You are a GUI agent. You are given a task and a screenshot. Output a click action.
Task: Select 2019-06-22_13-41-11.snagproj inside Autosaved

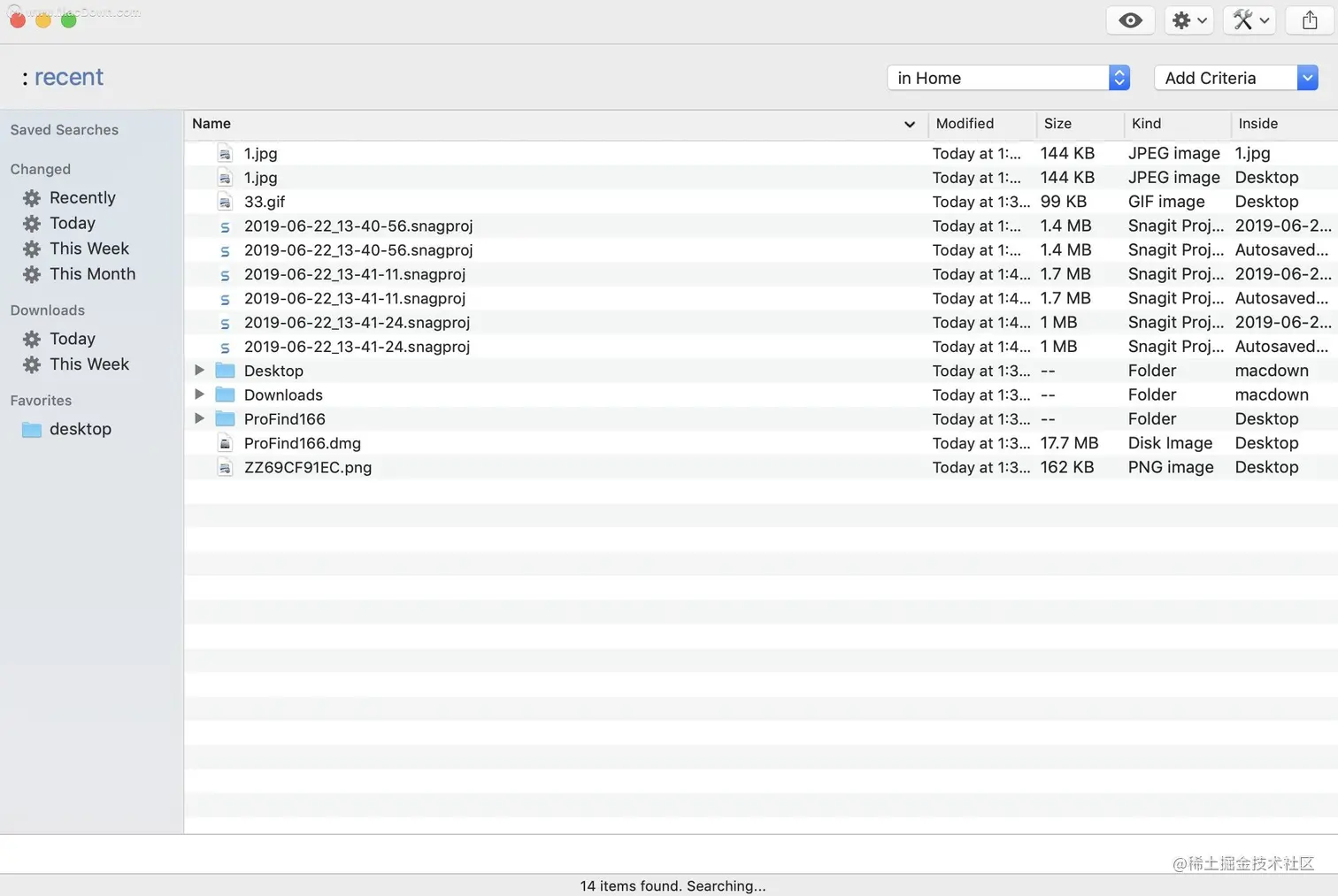[x=761, y=298]
